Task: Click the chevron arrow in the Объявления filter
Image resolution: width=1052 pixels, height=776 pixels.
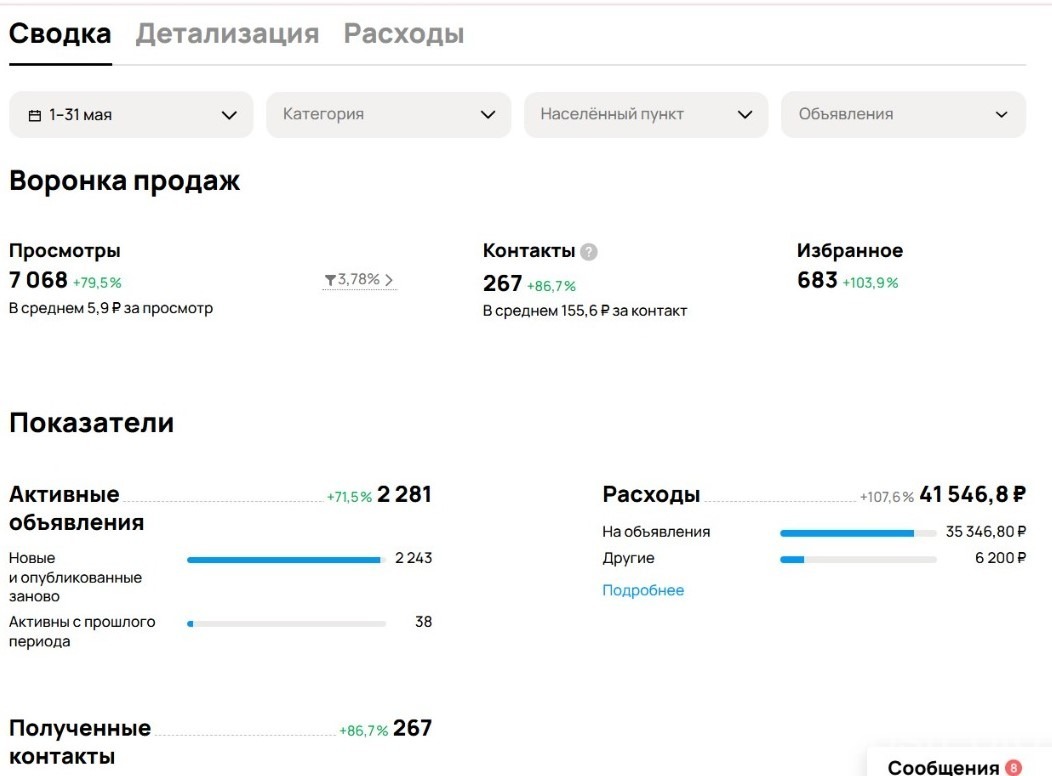Action: pyautogui.click(x=1002, y=115)
